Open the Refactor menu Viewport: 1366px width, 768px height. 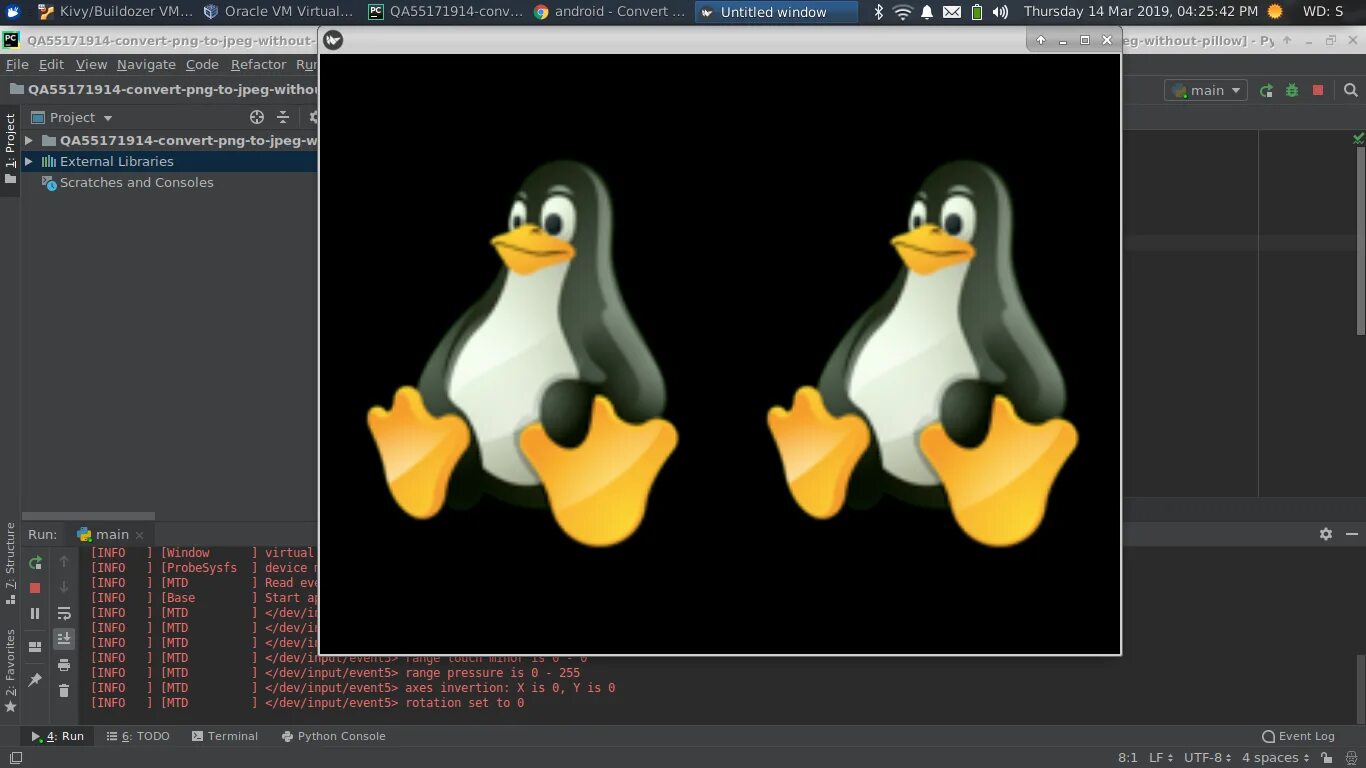click(259, 64)
